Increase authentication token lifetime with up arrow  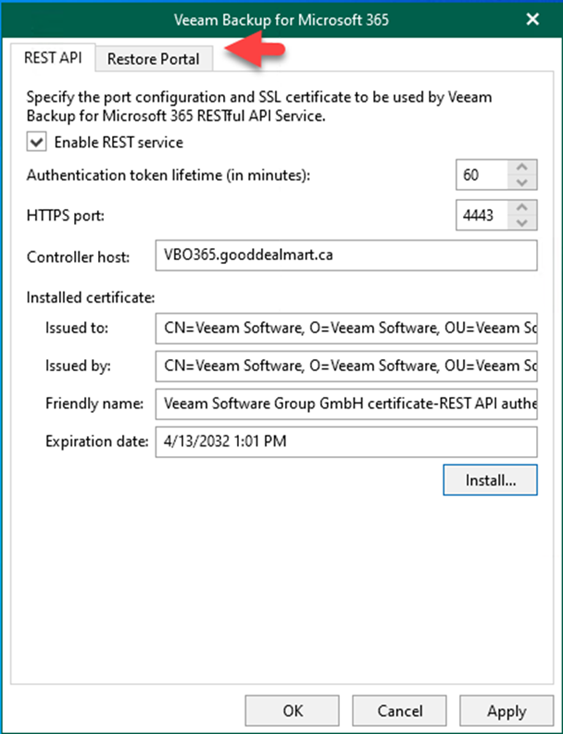pos(522,167)
